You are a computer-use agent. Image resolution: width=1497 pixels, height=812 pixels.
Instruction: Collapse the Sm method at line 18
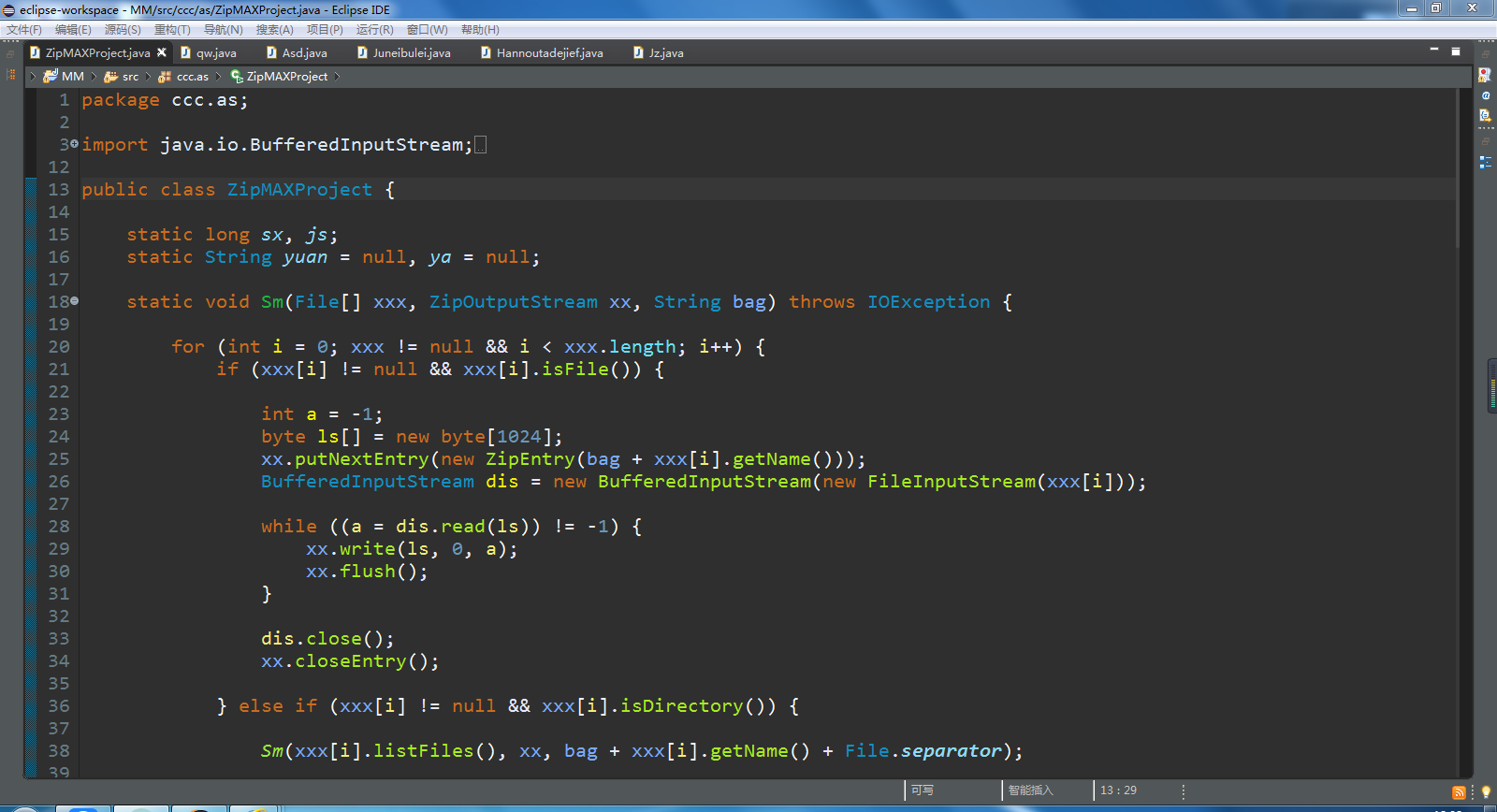coord(75,301)
